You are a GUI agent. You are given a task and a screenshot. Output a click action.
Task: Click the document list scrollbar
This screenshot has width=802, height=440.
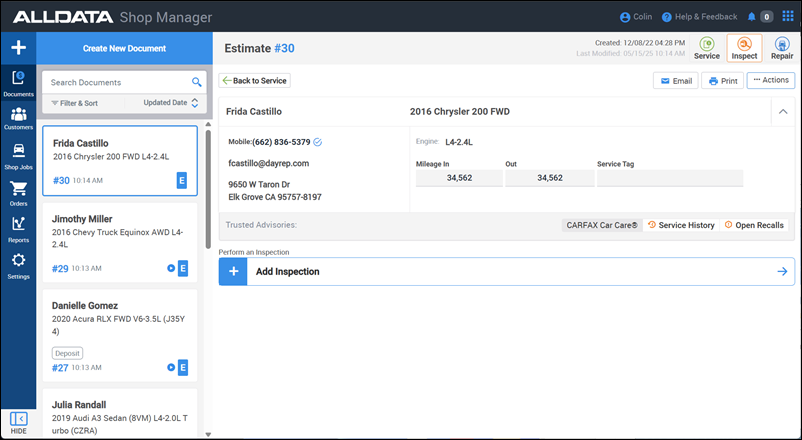208,189
